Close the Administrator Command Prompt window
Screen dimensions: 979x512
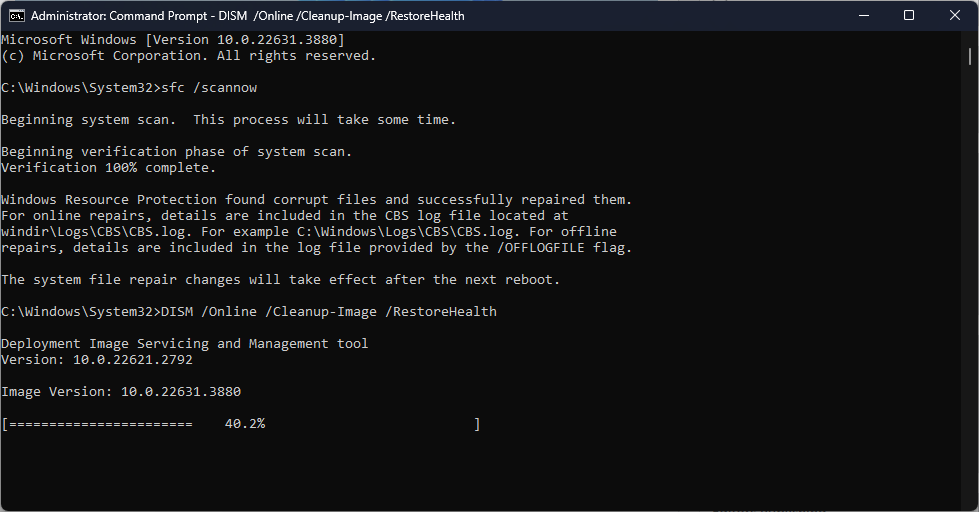click(x=955, y=16)
